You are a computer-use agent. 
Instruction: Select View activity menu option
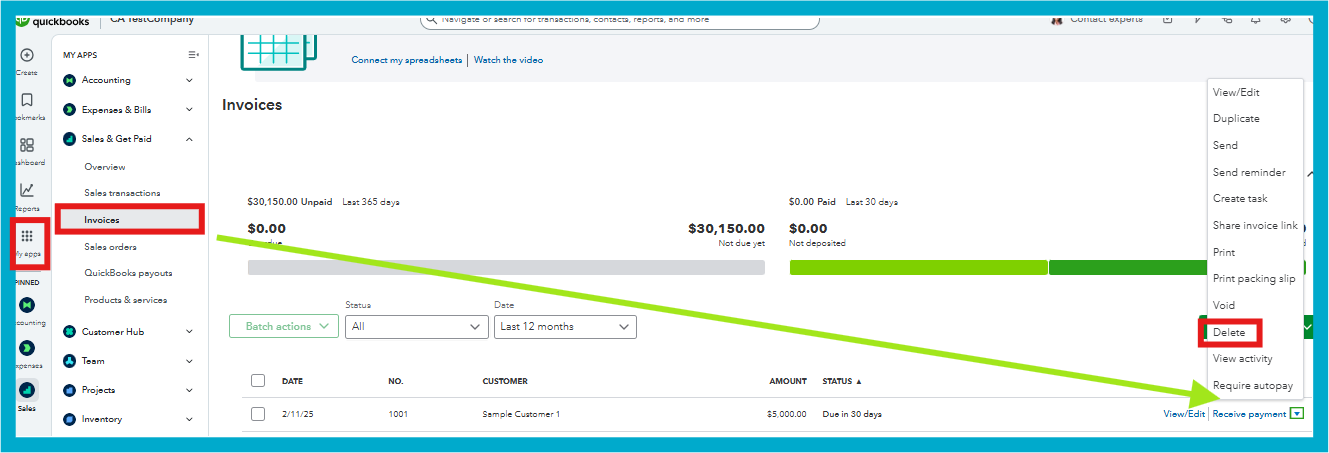point(1242,358)
